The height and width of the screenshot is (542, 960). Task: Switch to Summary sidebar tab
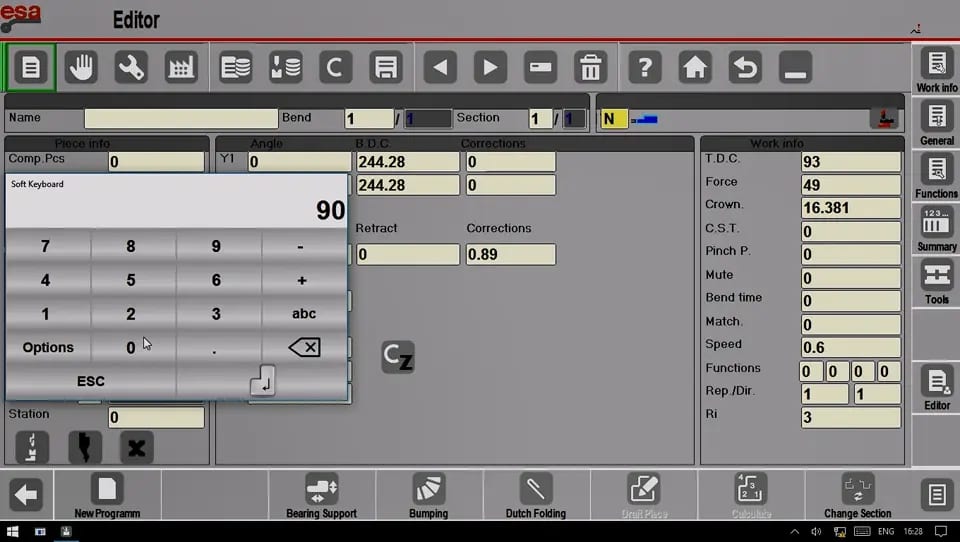pyautogui.click(x=937, y=229)
